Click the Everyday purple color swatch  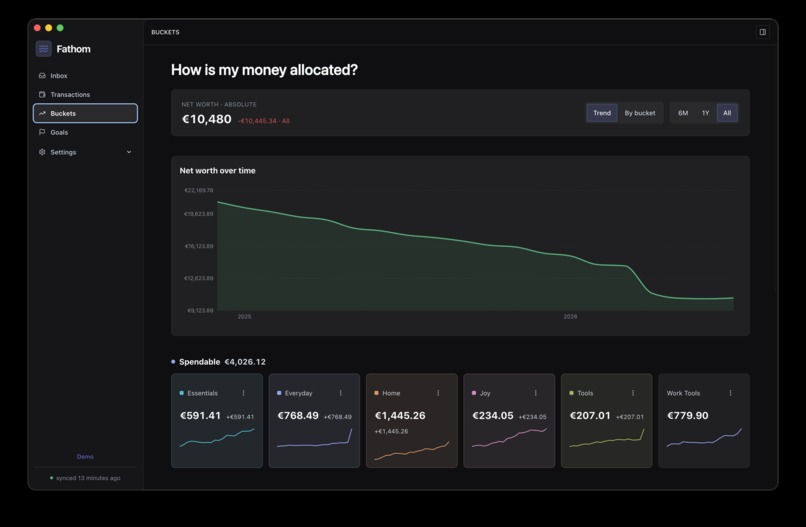pyautogui.click(x=279, y=393)
